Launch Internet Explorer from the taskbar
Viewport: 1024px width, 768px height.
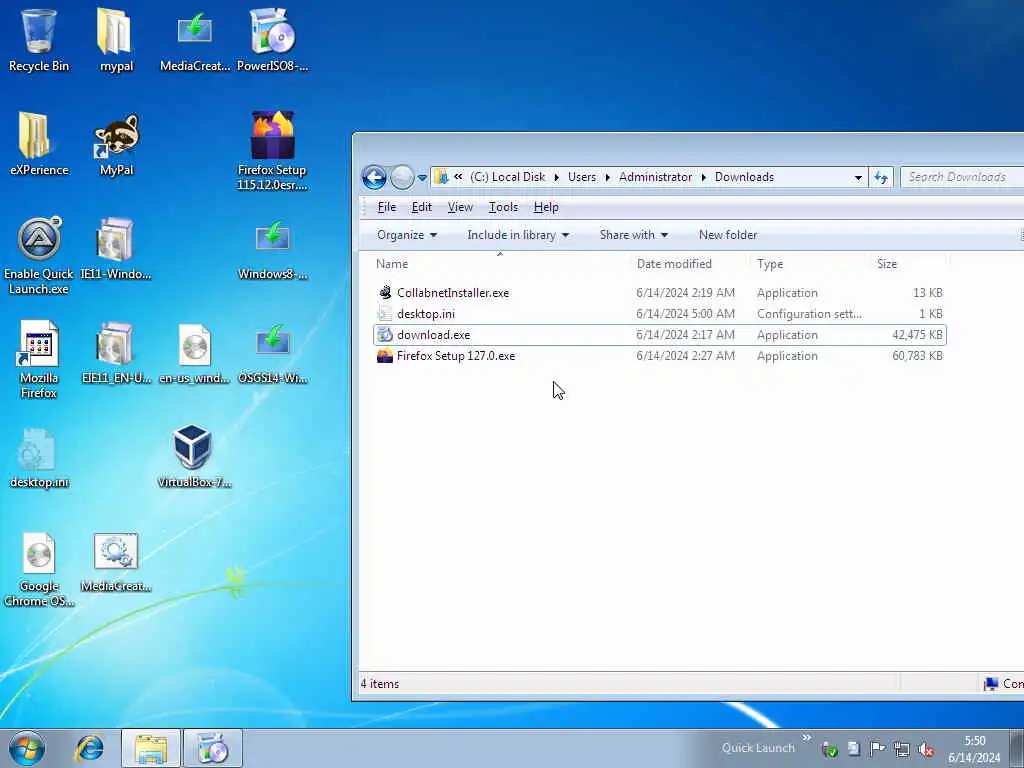(89, 748)
